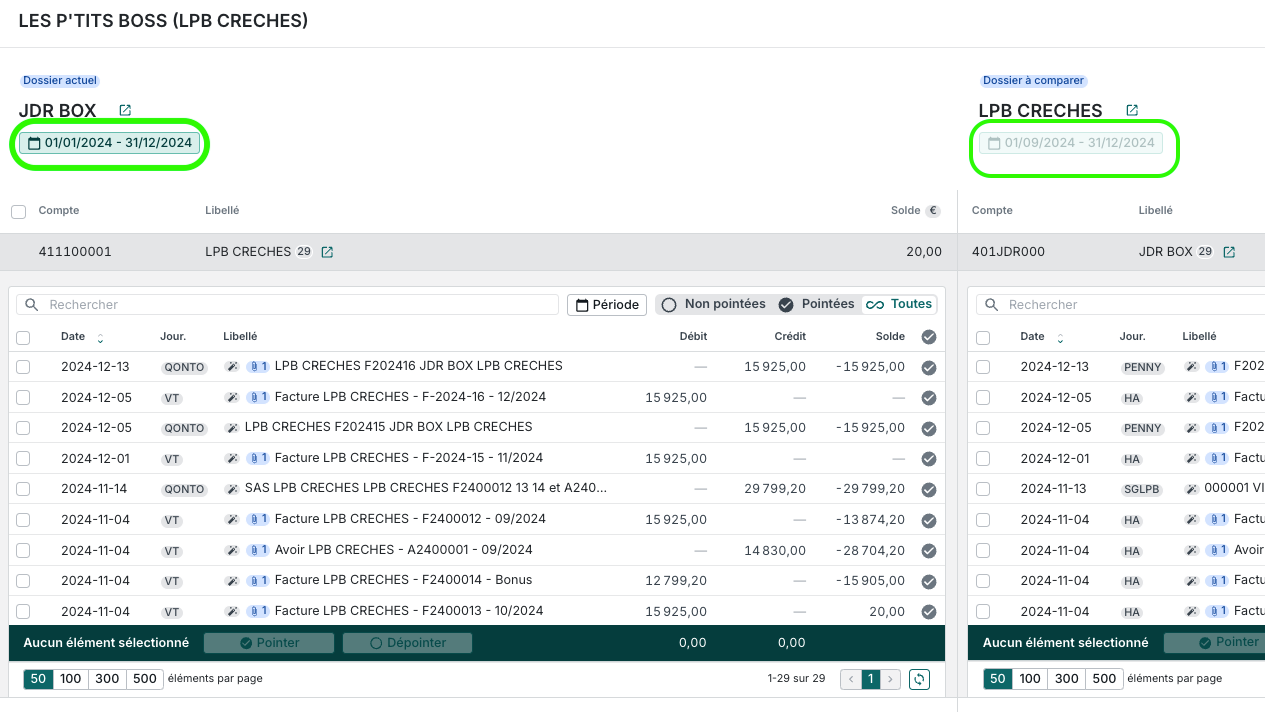The width and height of the screenshot is (1265, 712).
Task: Click the Dépointer button in left panel
Action: [x=407, y=643]
